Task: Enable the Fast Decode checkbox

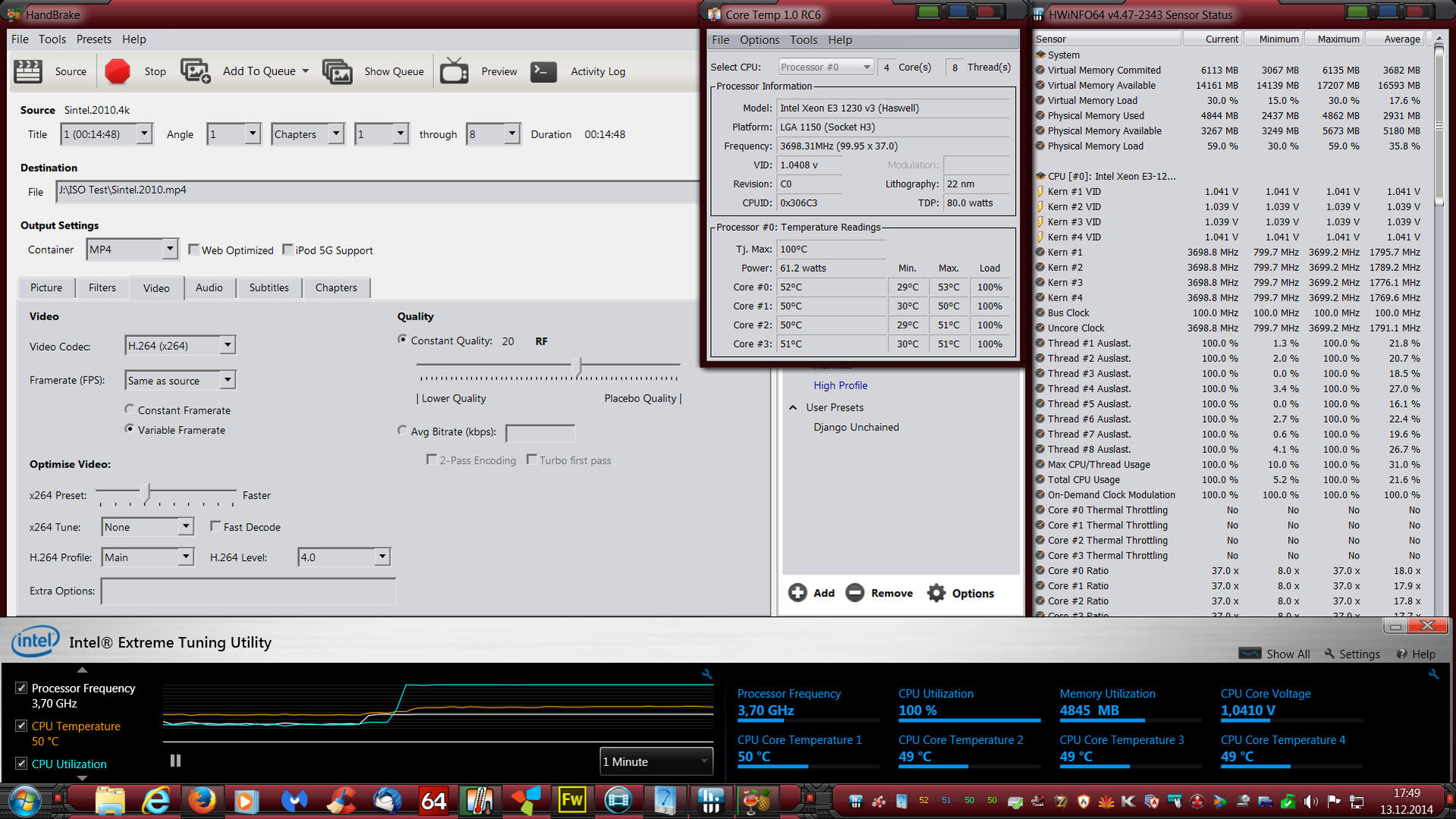Action: [x=215, y=526]
